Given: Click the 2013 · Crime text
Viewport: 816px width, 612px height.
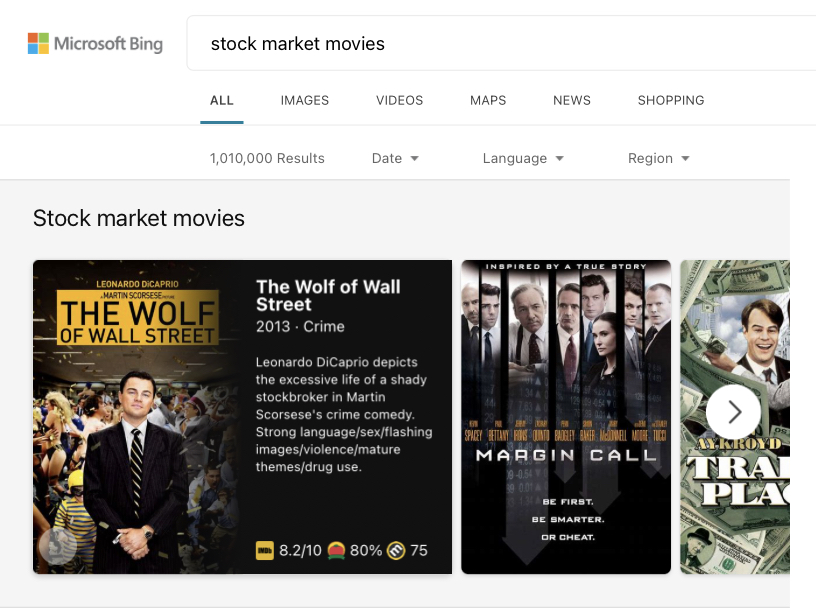Looking at the screenshot, I should (300, 326).
